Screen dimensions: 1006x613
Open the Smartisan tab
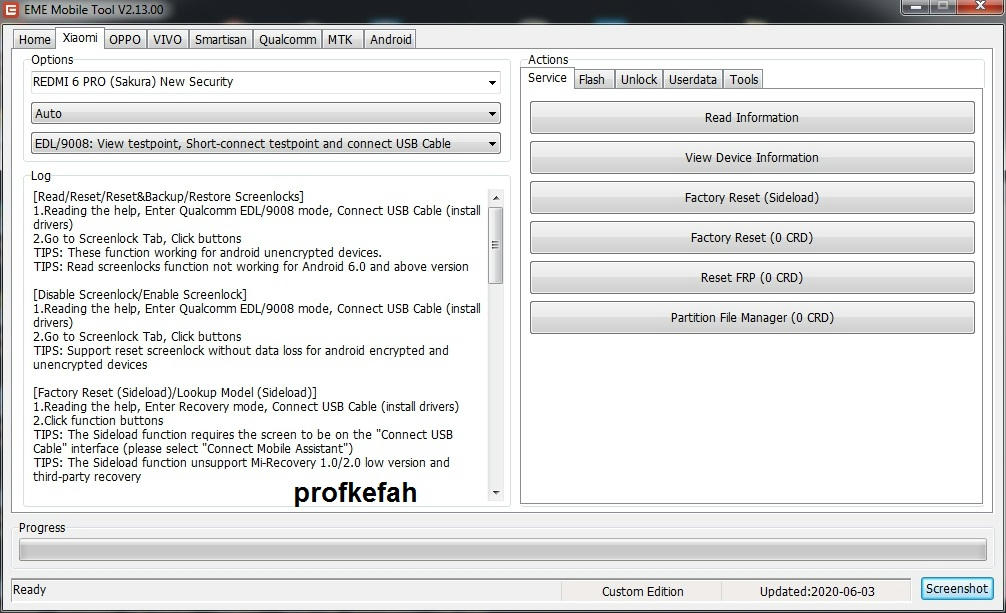(x=221, y=39)
